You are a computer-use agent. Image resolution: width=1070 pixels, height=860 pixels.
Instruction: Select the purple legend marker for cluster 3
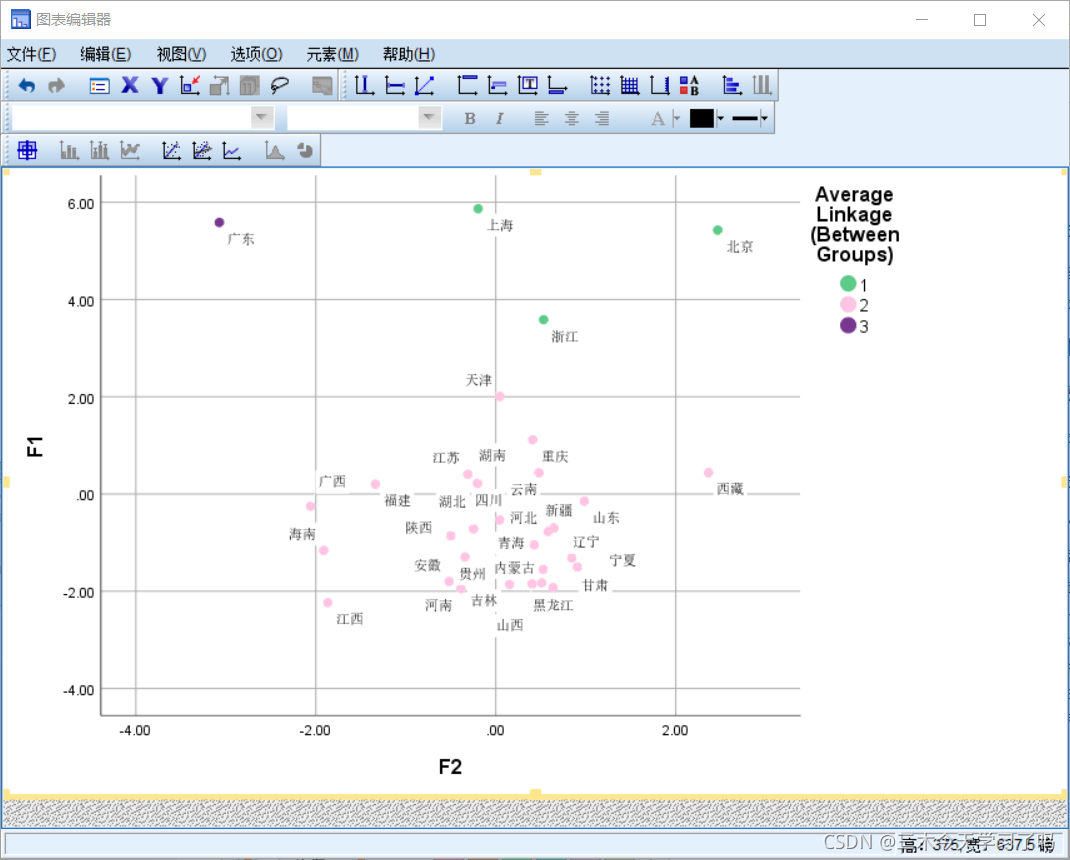pyautogui.click(x=848, y=325)
